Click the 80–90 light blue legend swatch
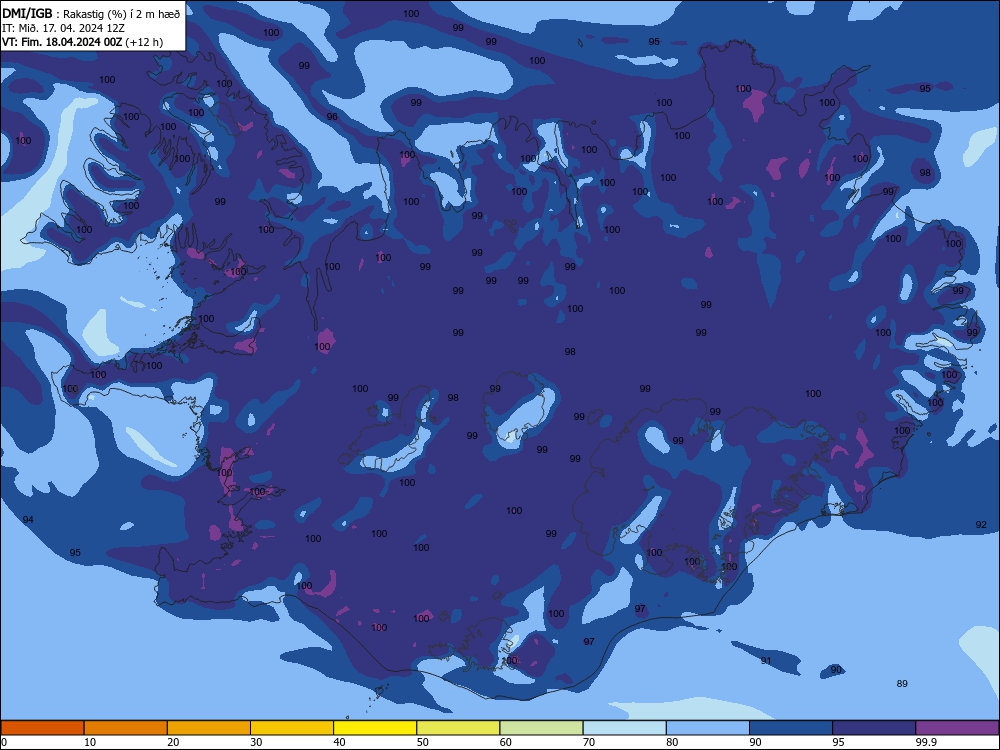 (708, 728)
